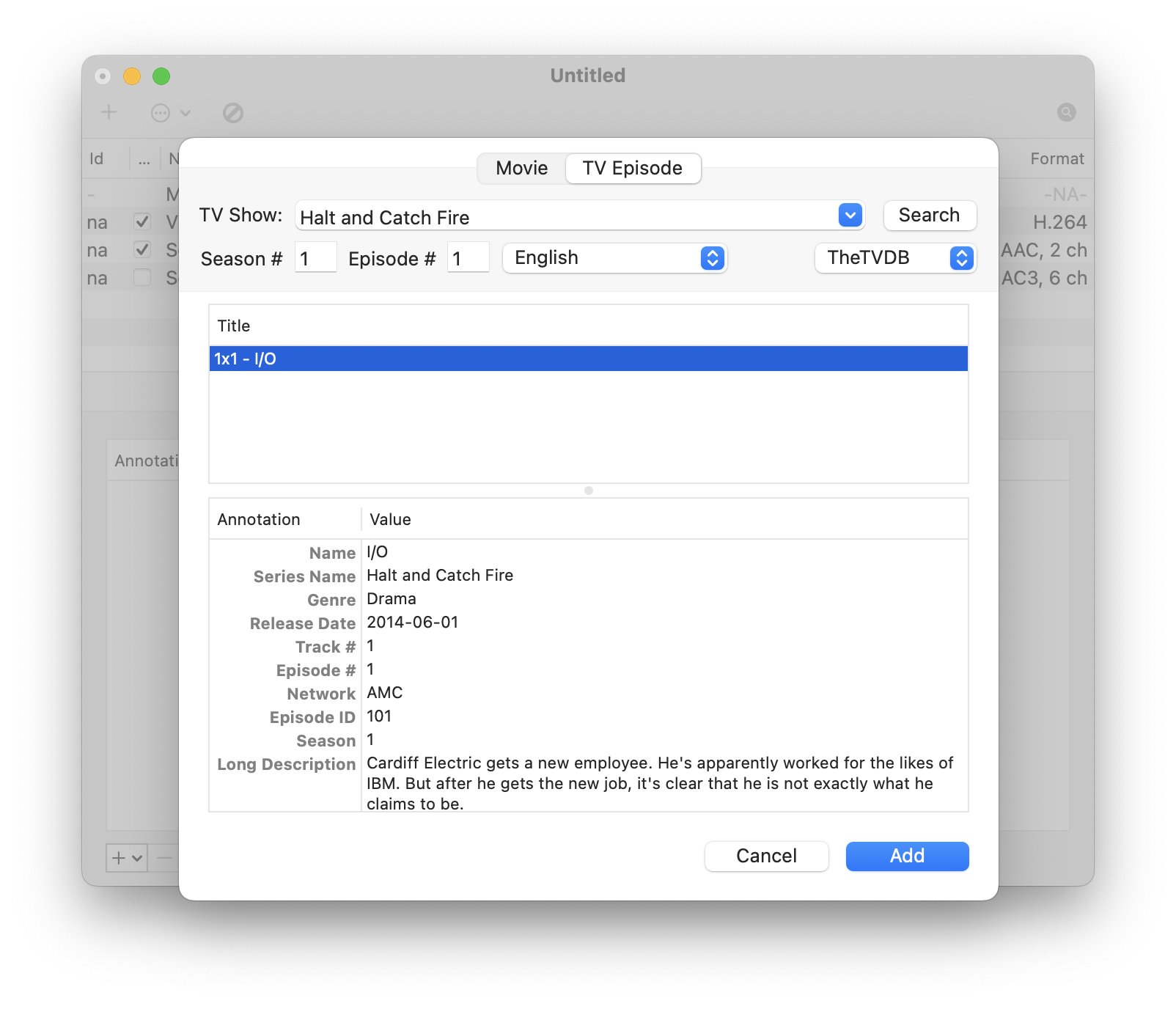Open the English language dropdown

(x=614, y=258)
